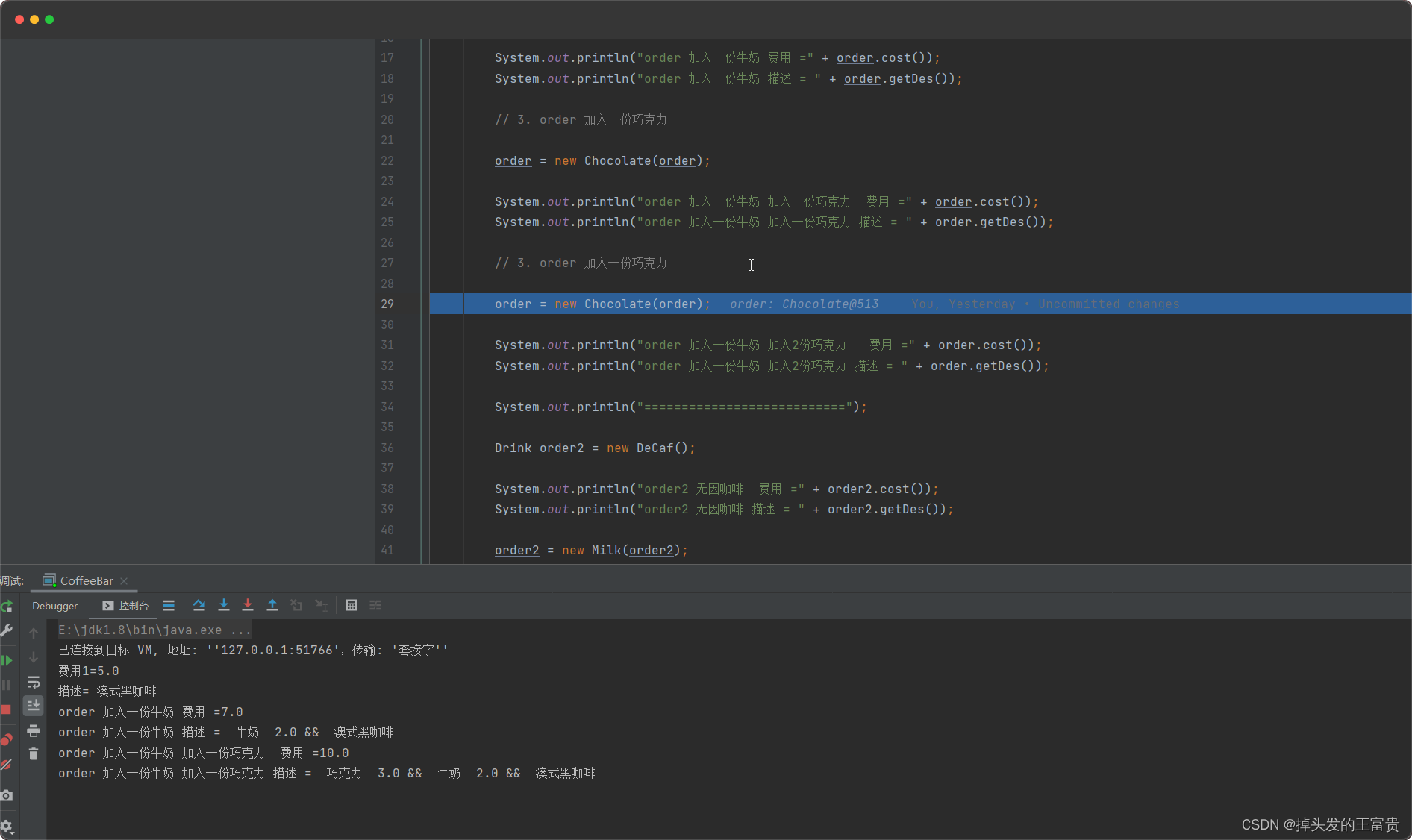Switch to the 控制台 console tab

point(125,606)
